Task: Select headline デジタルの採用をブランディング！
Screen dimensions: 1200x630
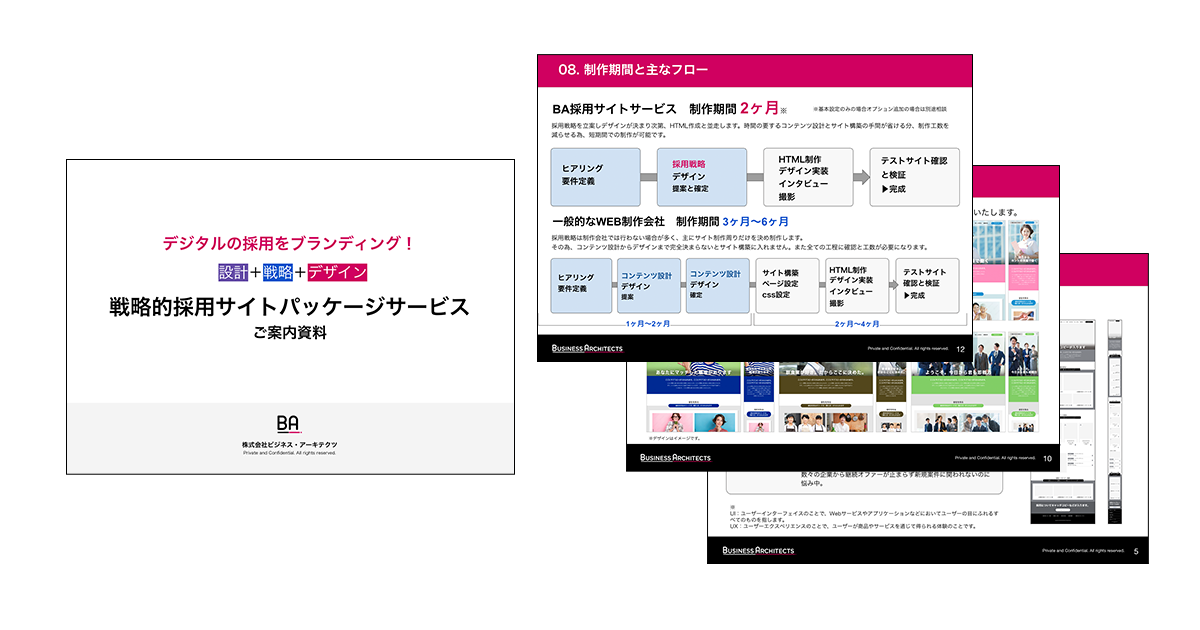Action: click(x=288, y=242)
